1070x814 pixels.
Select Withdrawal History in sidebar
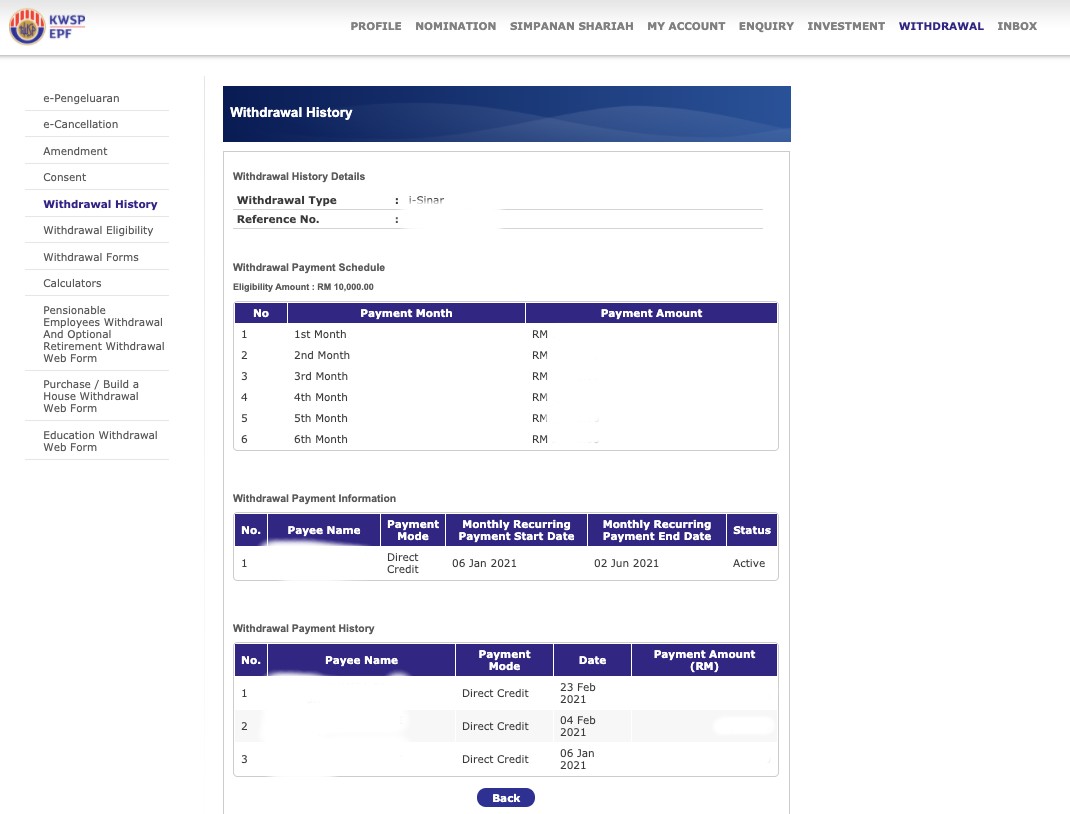coord(100,204)
